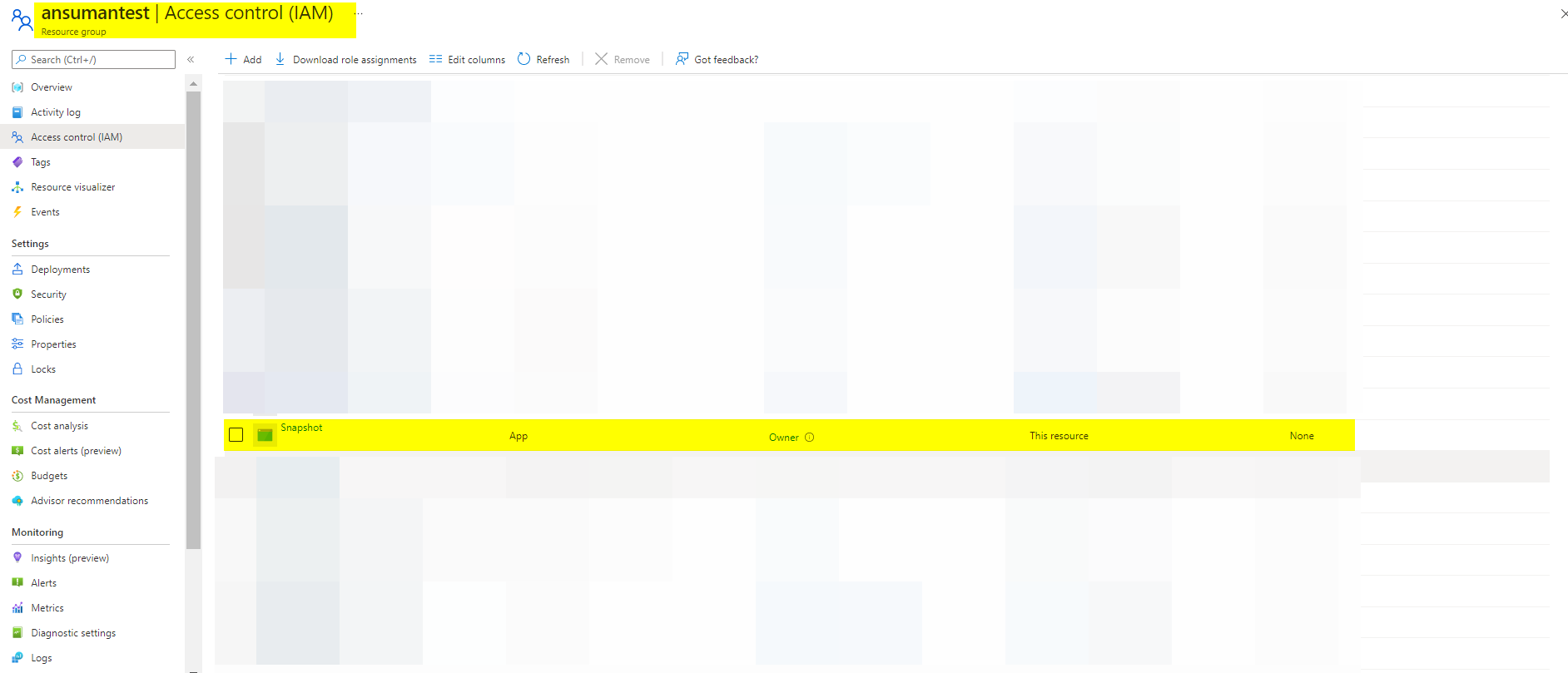Viewport: 1568px width, 673px height.
Task: Click the 'None' condition cell
Action: [x=1302, y=436]
